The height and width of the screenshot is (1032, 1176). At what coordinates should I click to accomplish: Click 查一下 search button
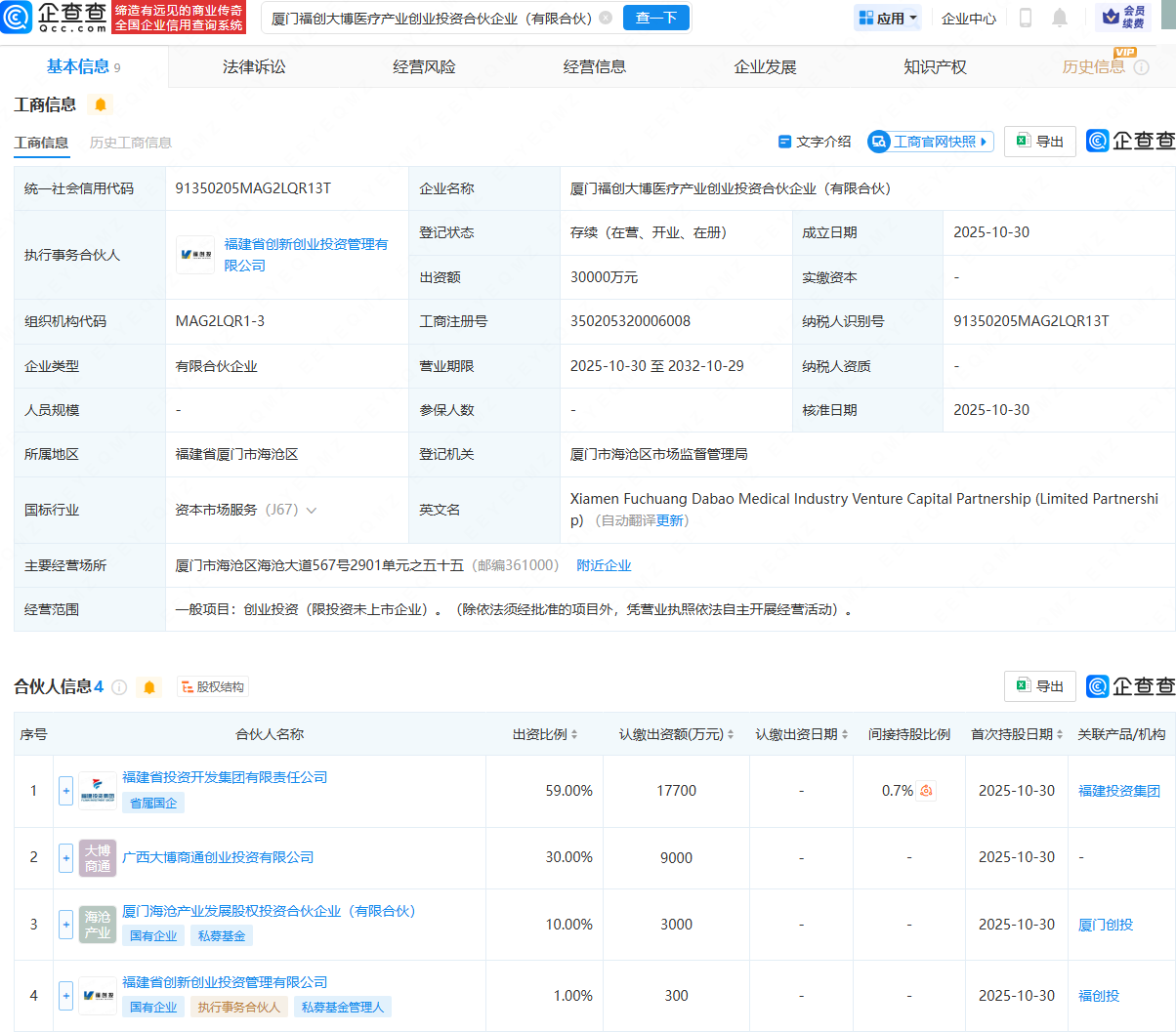pos(655,18)
